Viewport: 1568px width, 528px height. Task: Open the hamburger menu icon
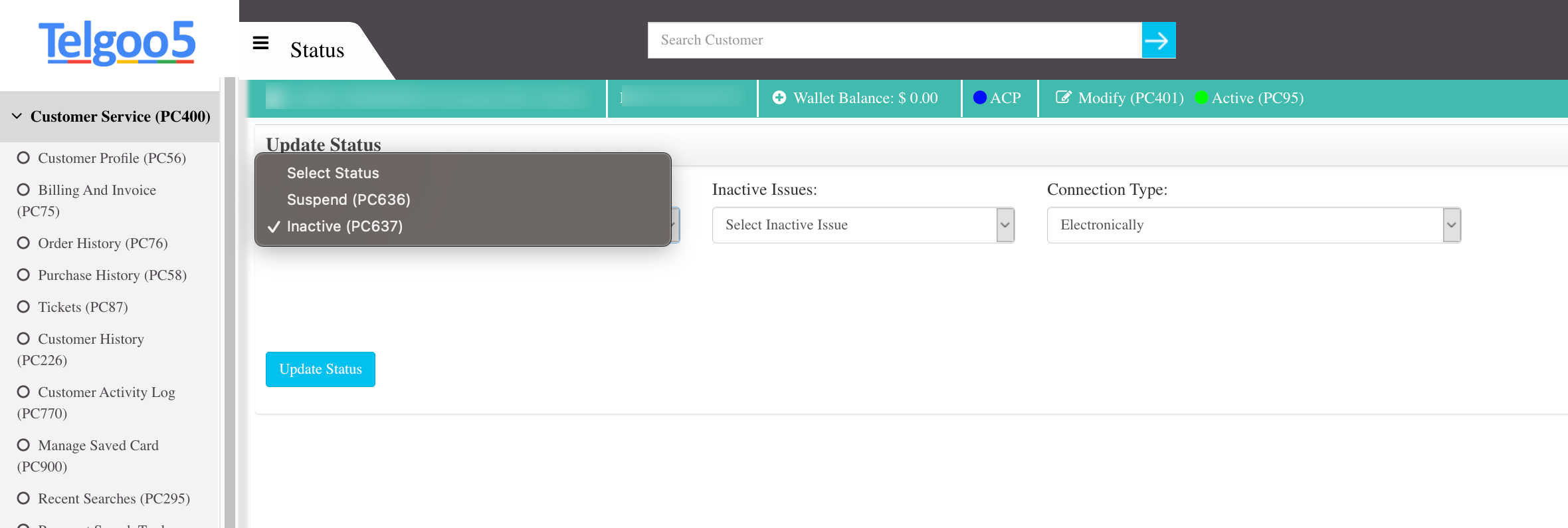260,43
